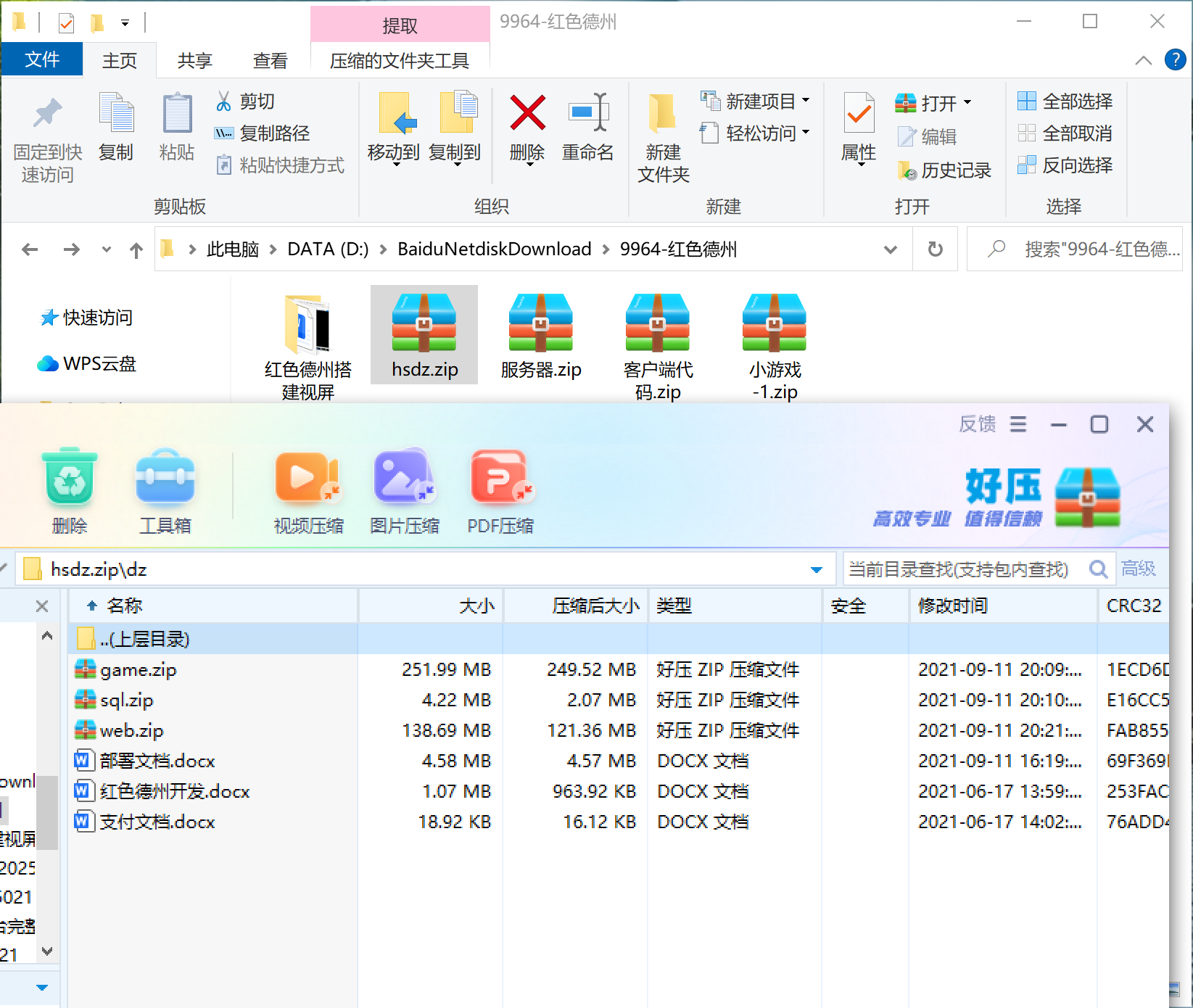Click 复制路径 in clipboard group

click(x=263, y=133)
